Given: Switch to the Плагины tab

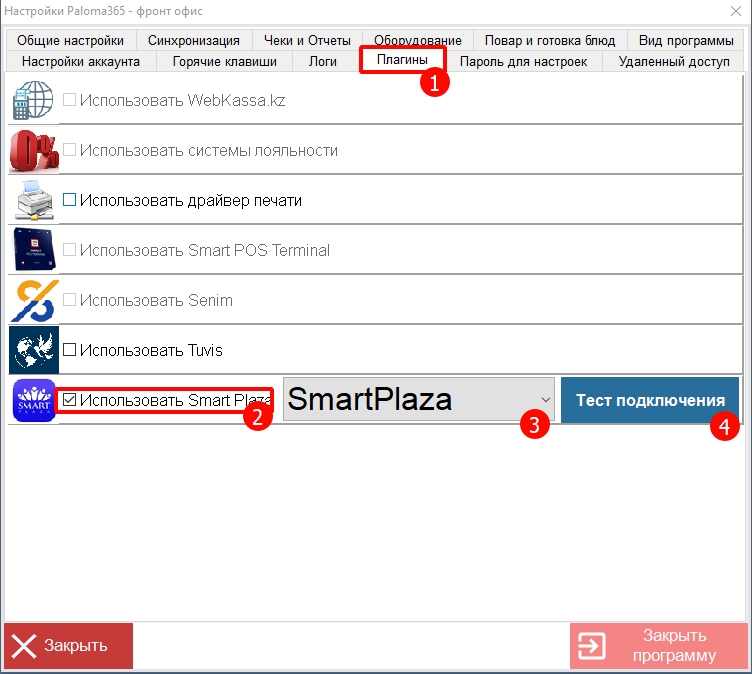Looking at the screenshot, I should point(402,61).
